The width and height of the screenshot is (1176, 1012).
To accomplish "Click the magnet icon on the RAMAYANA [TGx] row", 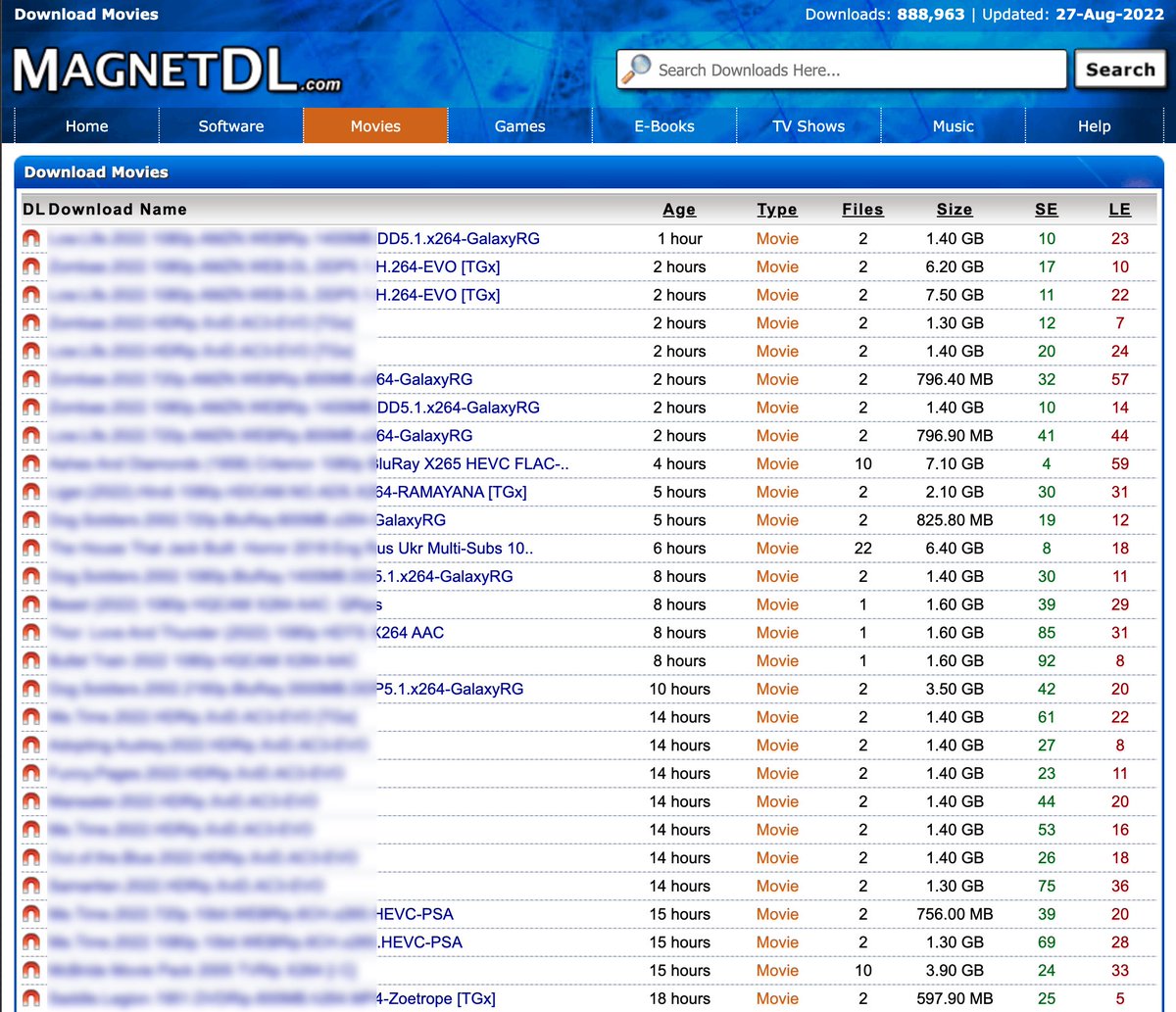I will (x=31, y=492).
